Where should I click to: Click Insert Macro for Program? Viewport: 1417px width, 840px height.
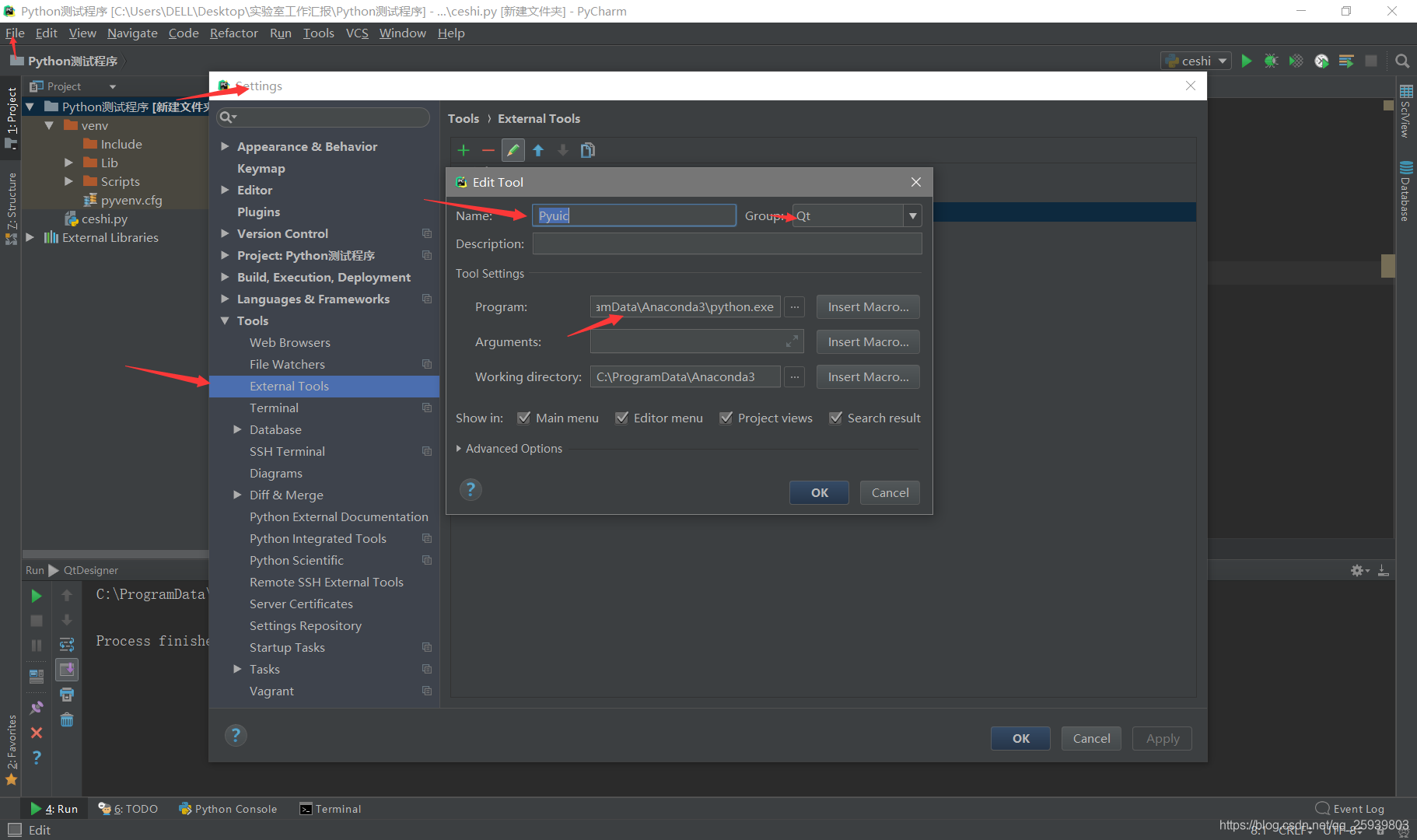pos(868,307)
